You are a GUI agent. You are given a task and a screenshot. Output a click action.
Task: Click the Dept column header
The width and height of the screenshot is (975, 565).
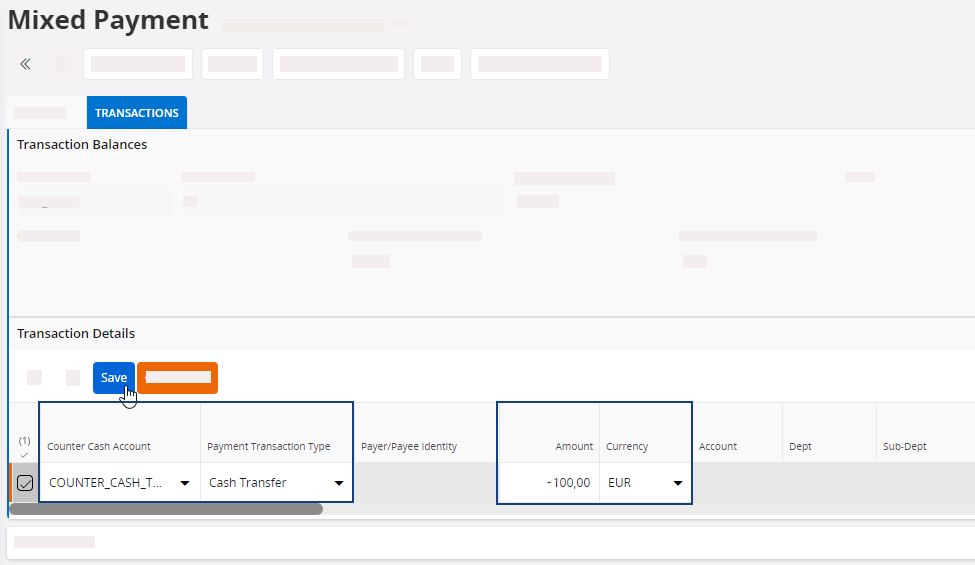(800, 446)
